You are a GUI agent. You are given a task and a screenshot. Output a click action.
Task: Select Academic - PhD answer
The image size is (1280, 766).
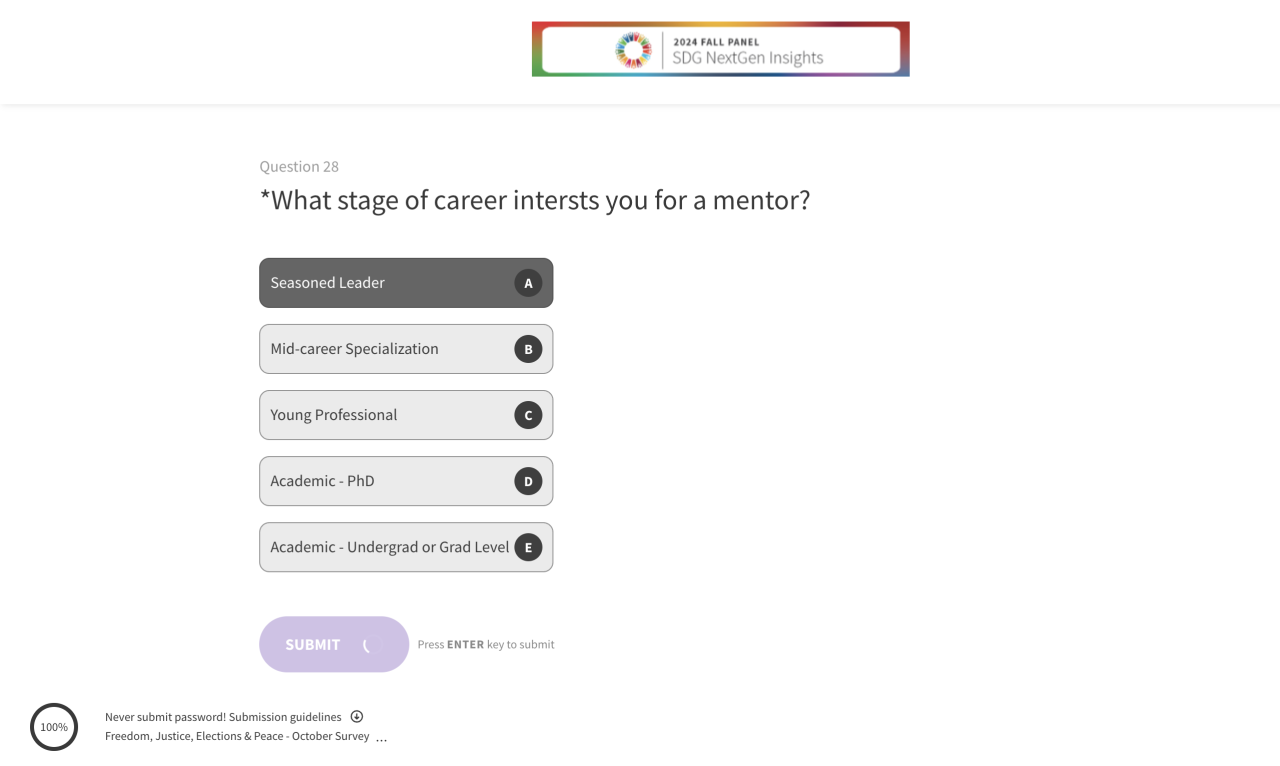380,481
